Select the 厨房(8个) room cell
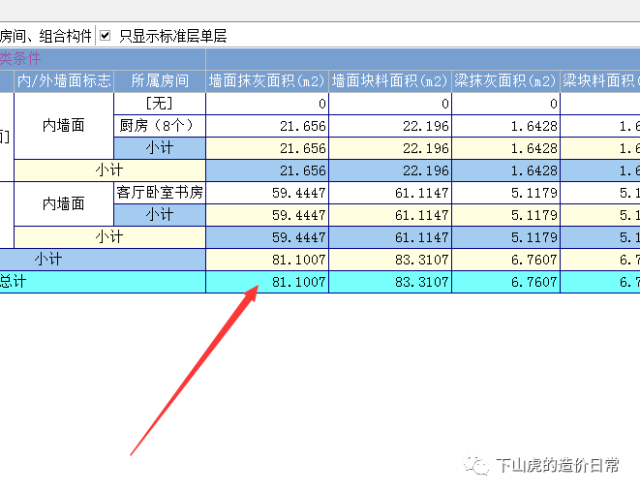This screenshot has width=640, height=494. [160, 126]
